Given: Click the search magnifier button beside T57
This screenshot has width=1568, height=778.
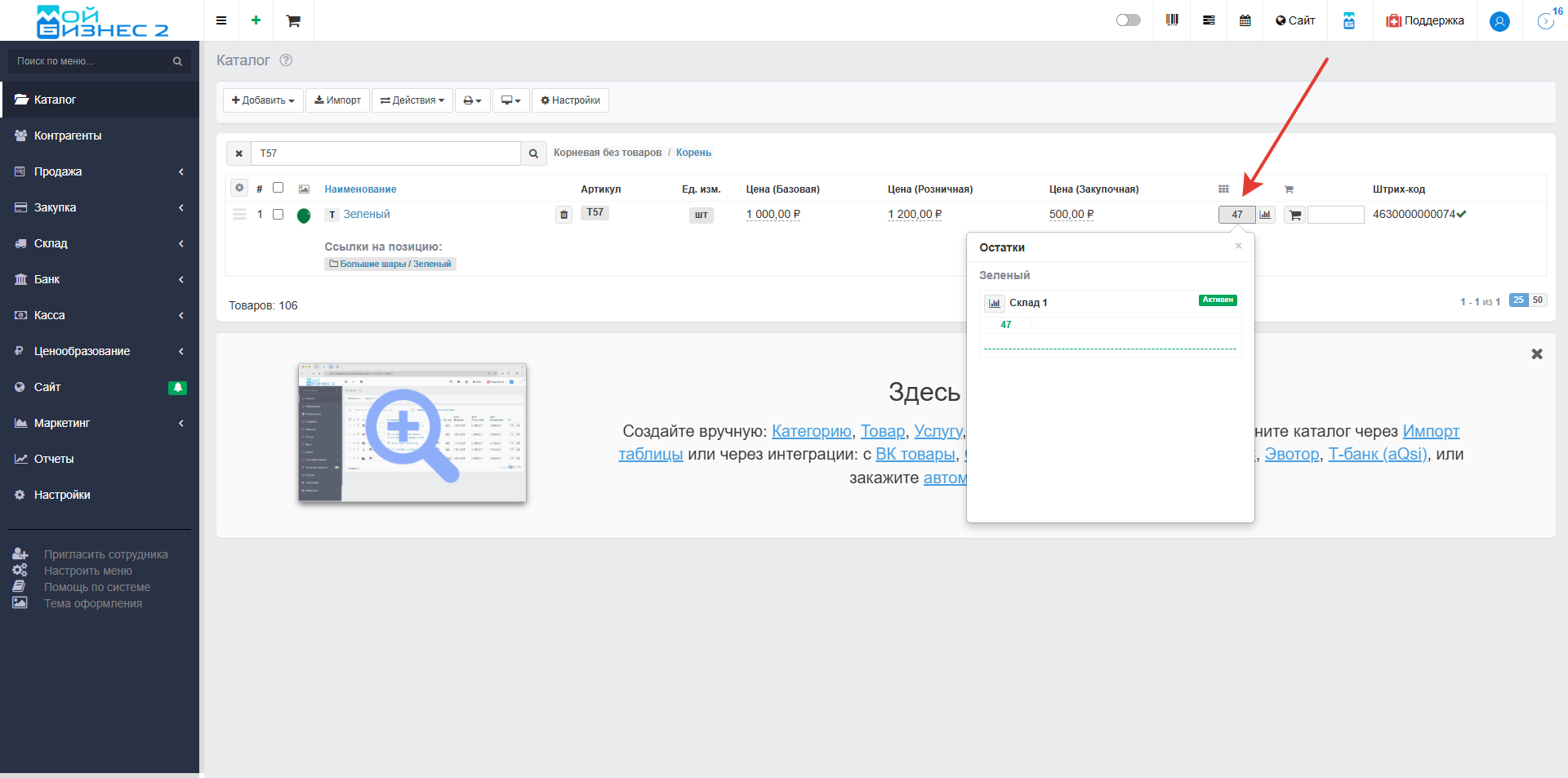Looking at the screenshot, I should (x=533, y=153).
